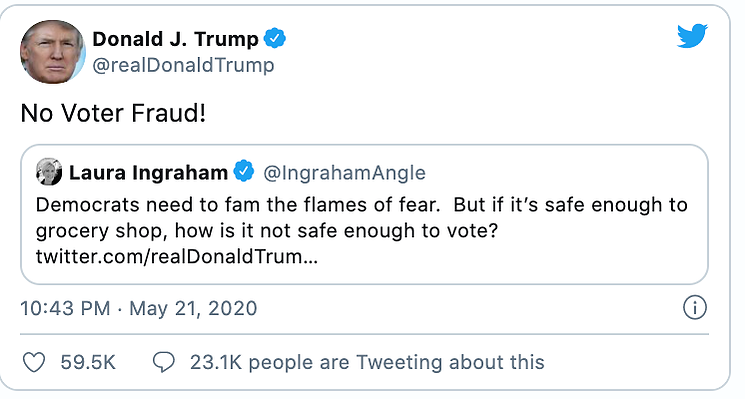Click the @IngrahamAngle handle

[344, 173]
